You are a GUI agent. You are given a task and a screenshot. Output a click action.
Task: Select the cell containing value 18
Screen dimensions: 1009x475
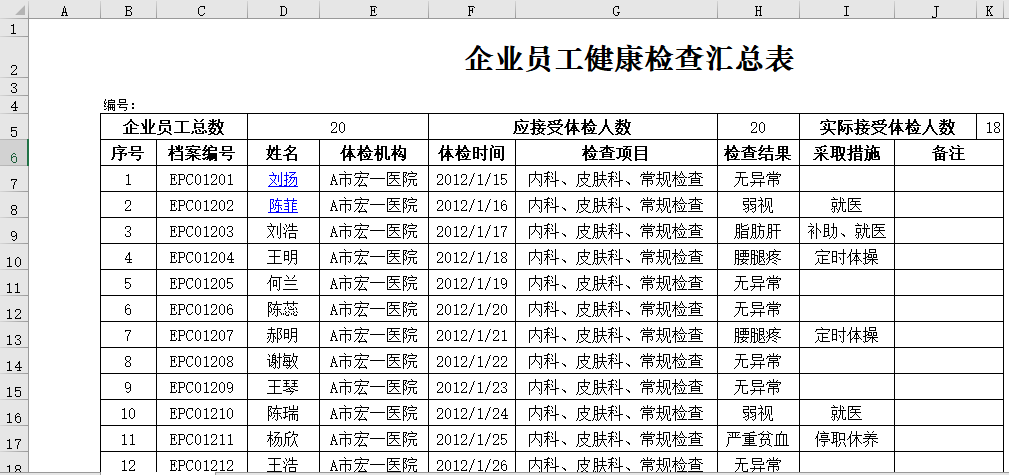click(x=992, y=128)
